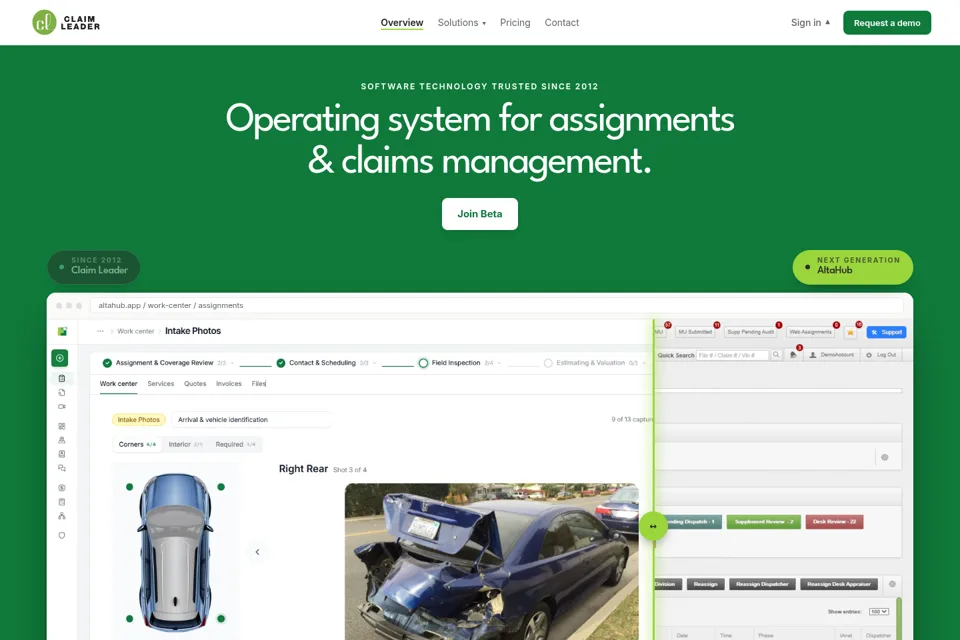Open the Overview nav item
Screen dimensions: 960x640
(x=402, y=23)
